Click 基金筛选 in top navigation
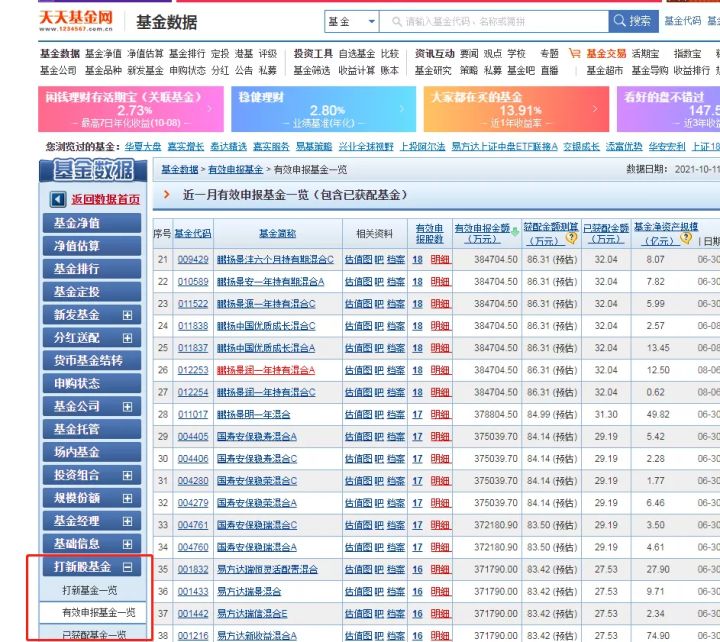The image size is (720, 642). 312,70
